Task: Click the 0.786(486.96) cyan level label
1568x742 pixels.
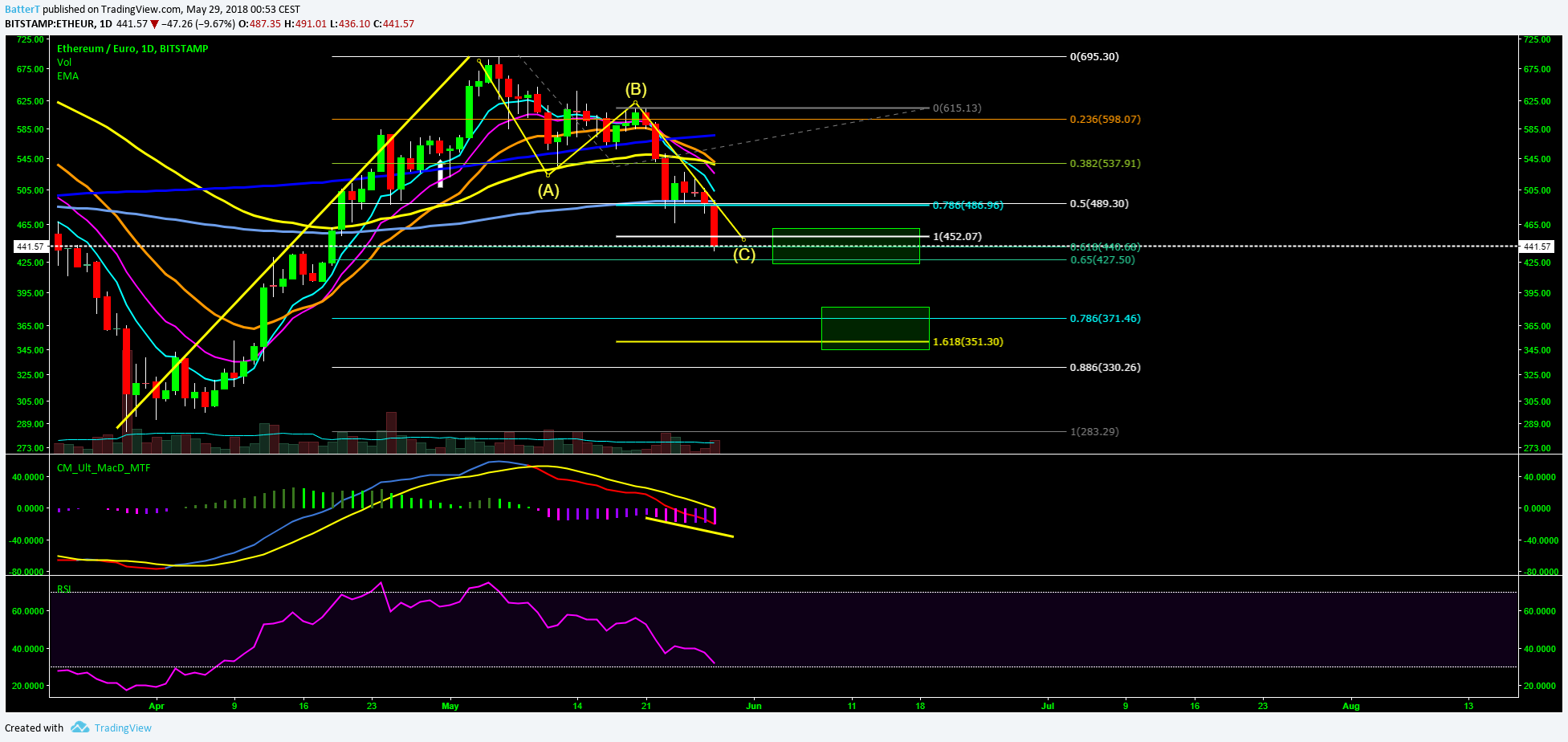Action: coord(967,206)
